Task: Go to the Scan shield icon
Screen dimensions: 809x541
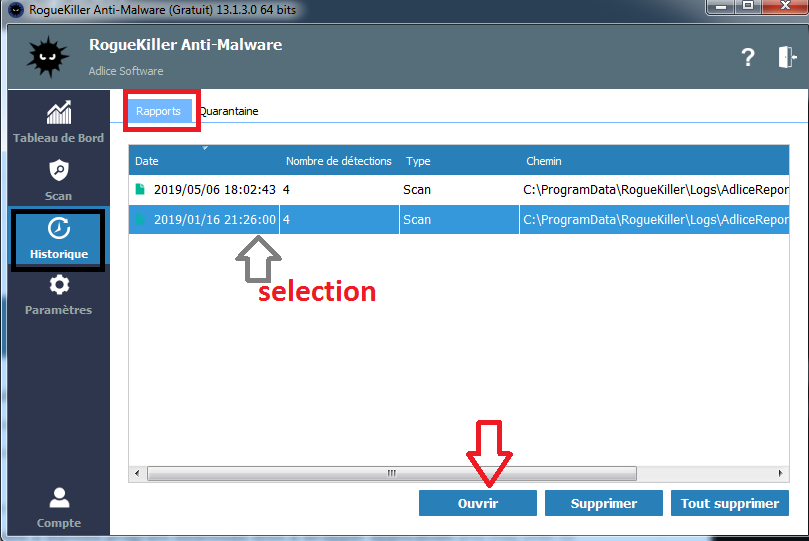Action: pyautogui.click(x=59, y=171)
